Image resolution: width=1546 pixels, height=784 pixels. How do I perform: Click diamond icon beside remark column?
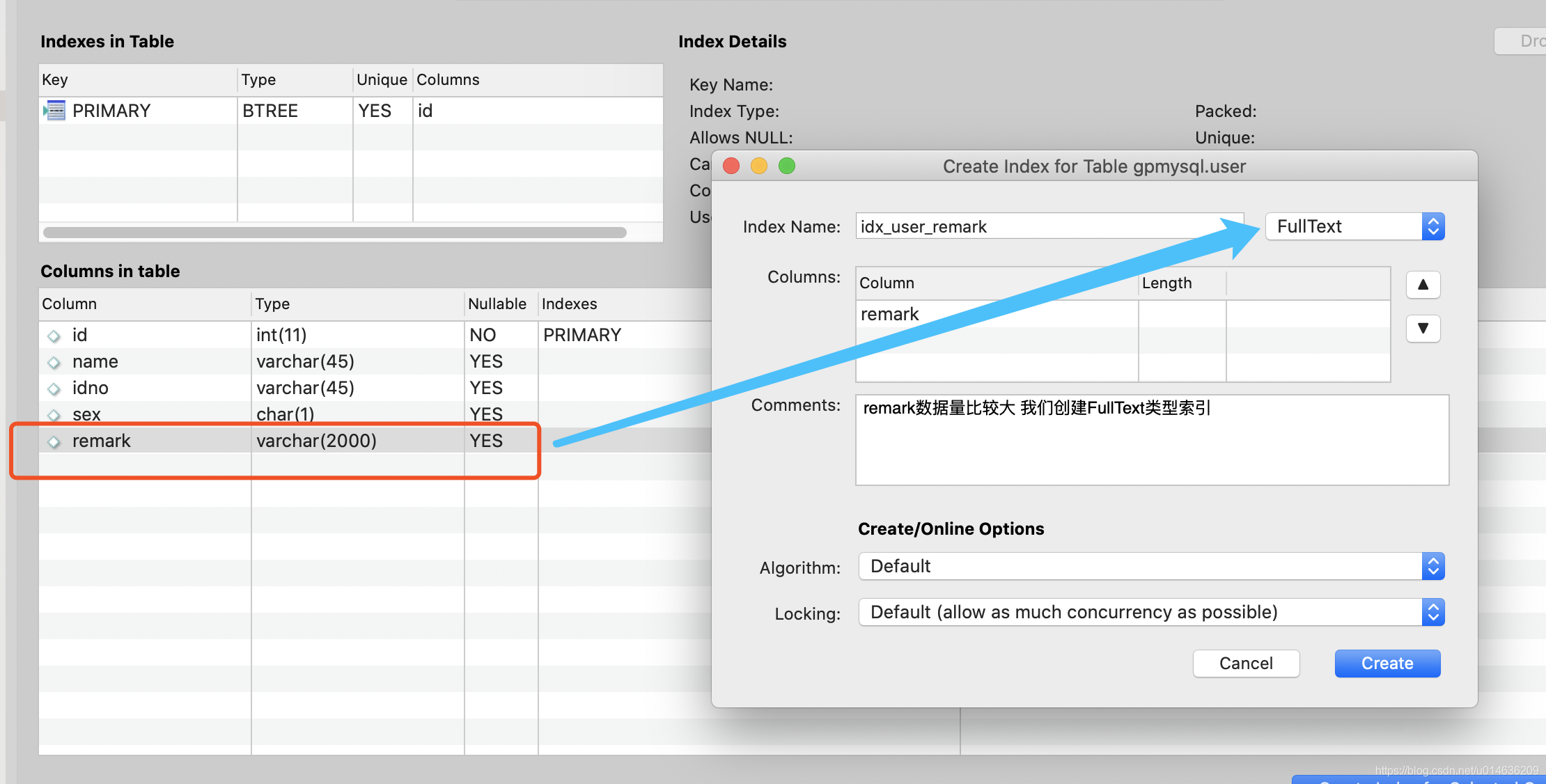point(54,442)
